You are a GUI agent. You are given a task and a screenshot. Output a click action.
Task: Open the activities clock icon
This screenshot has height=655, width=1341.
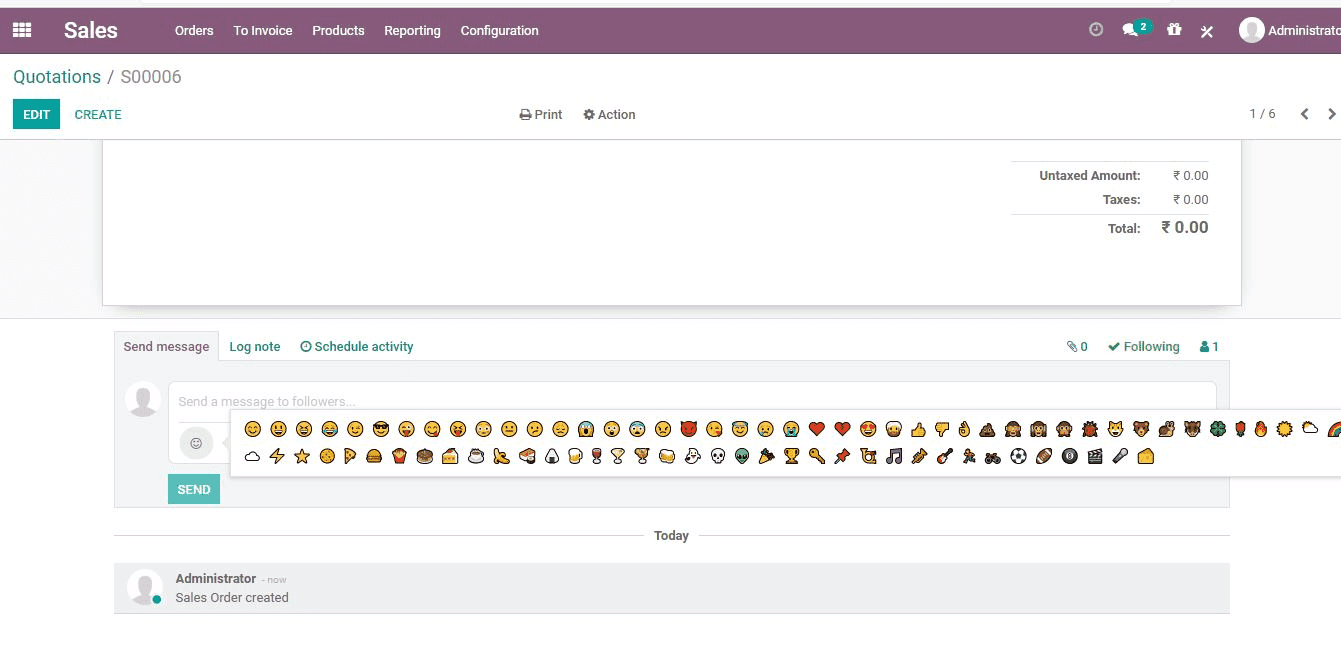(x=1096, y=30)
